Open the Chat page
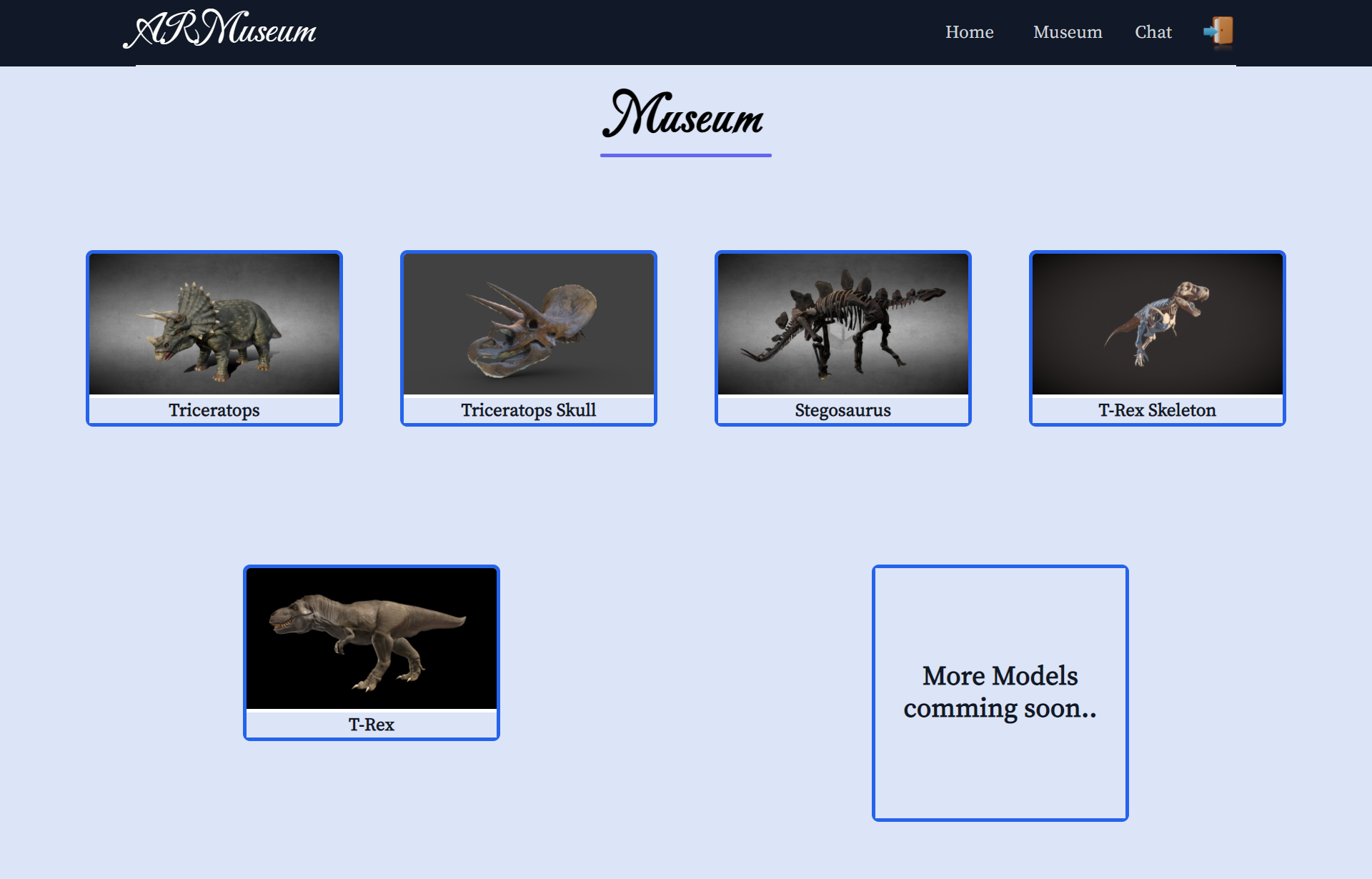Image resolution: width=1372 pixels, height=879 pixels. tap(1153, 32)
